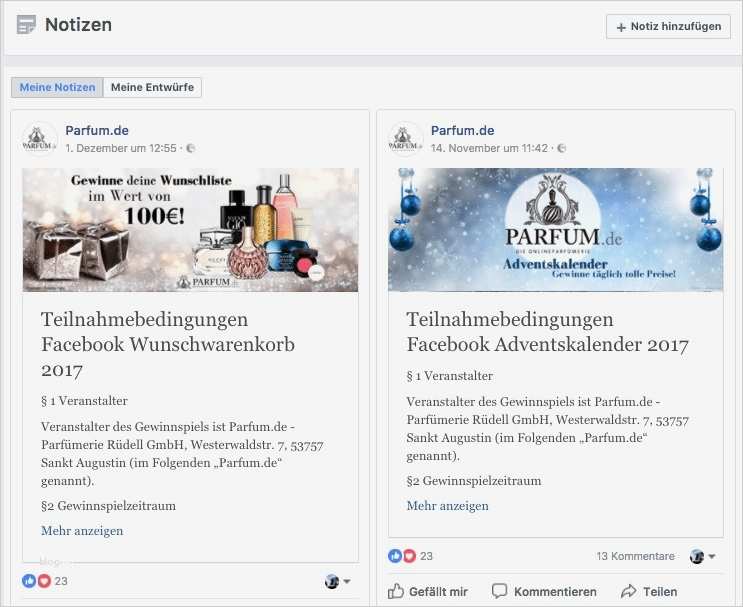Click the Notizen notes icon in header
This screenshot has width=743, height=607.
coord(26,25)
